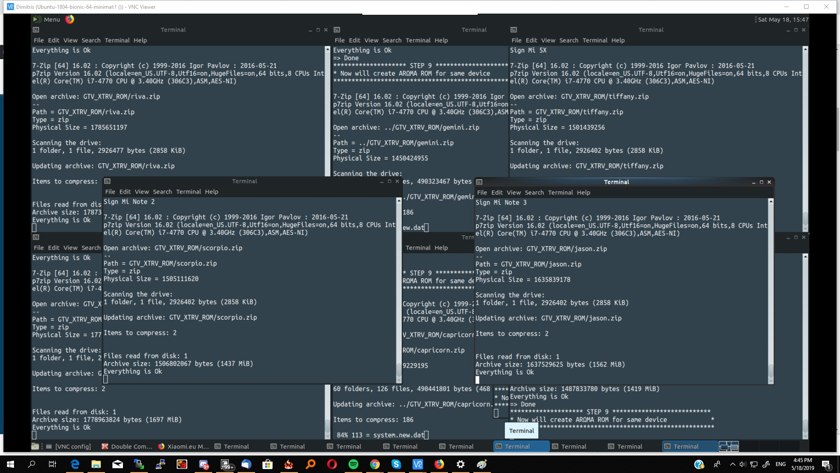
Task: Switch to Xiaomi.eu window in bottom panel
Action: (x=182, y=446)
